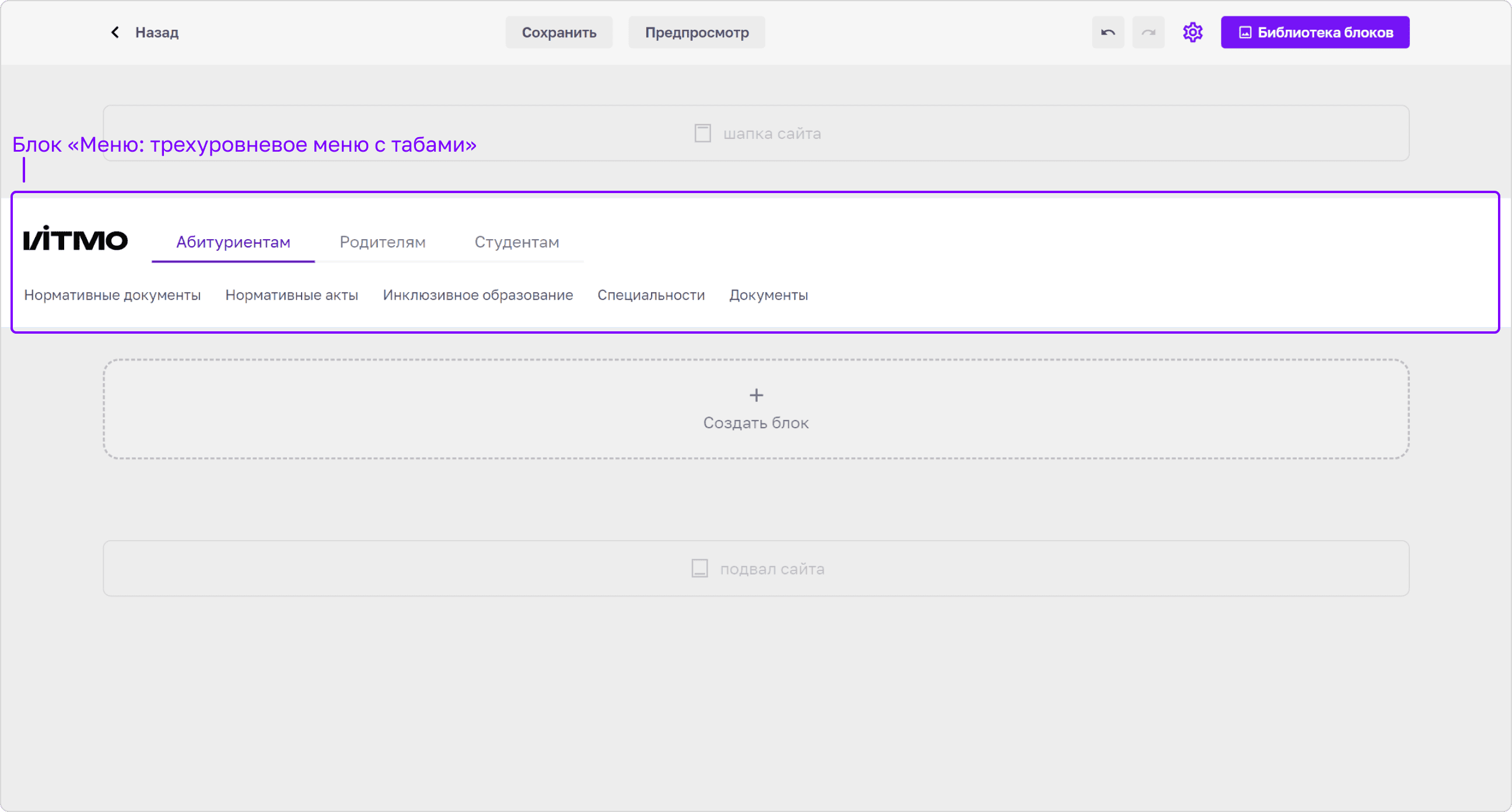The width and height of the screenshot is (1512, 812).
Task: Click the Создать блок label
Action: [756, 423]
